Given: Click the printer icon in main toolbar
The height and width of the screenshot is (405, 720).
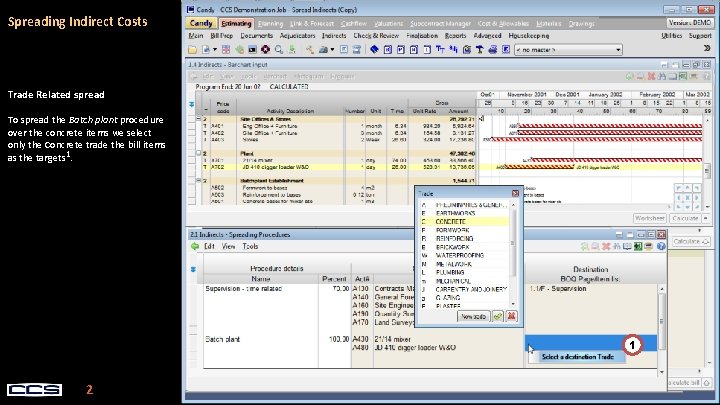Looking at the screenshot, I should coord(493,50).
